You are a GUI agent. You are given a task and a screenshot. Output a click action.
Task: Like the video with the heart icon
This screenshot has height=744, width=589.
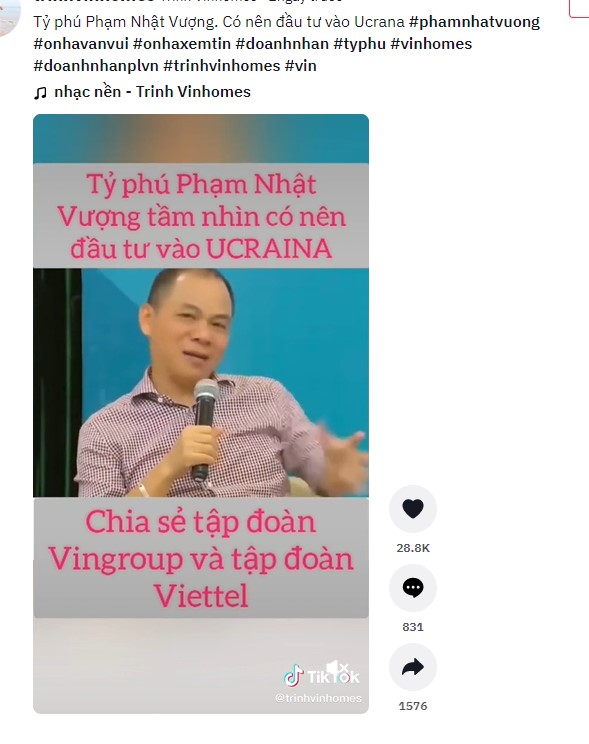pos(412,509)
